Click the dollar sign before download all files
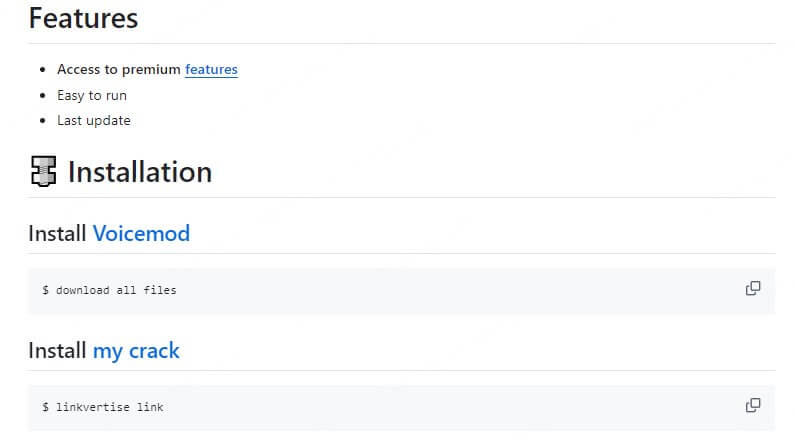 tap(45, 290)
